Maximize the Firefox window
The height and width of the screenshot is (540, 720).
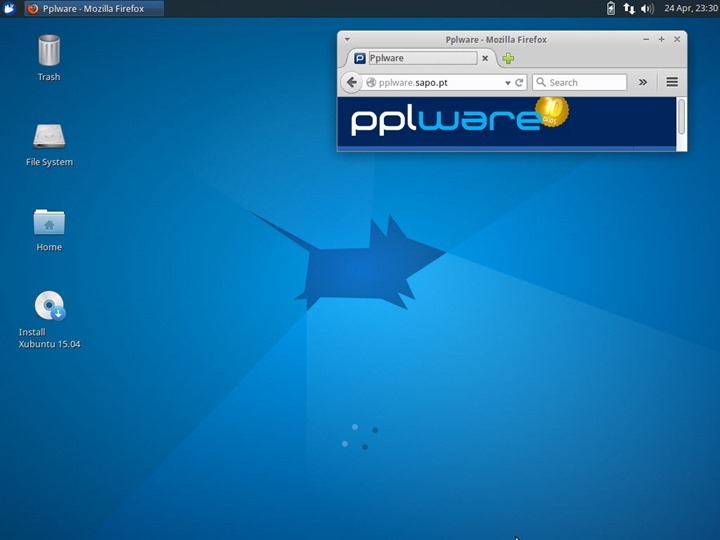click(661, 39)
